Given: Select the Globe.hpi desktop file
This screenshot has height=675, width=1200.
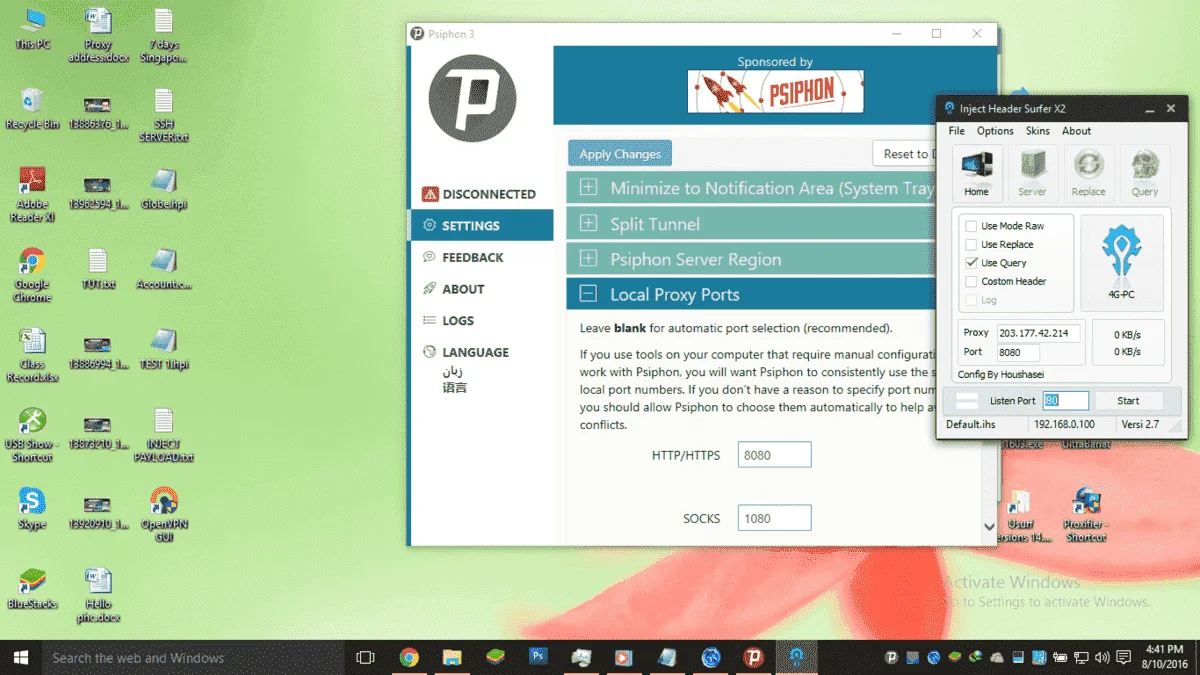Looking at the screenshot, I should 164,188.
